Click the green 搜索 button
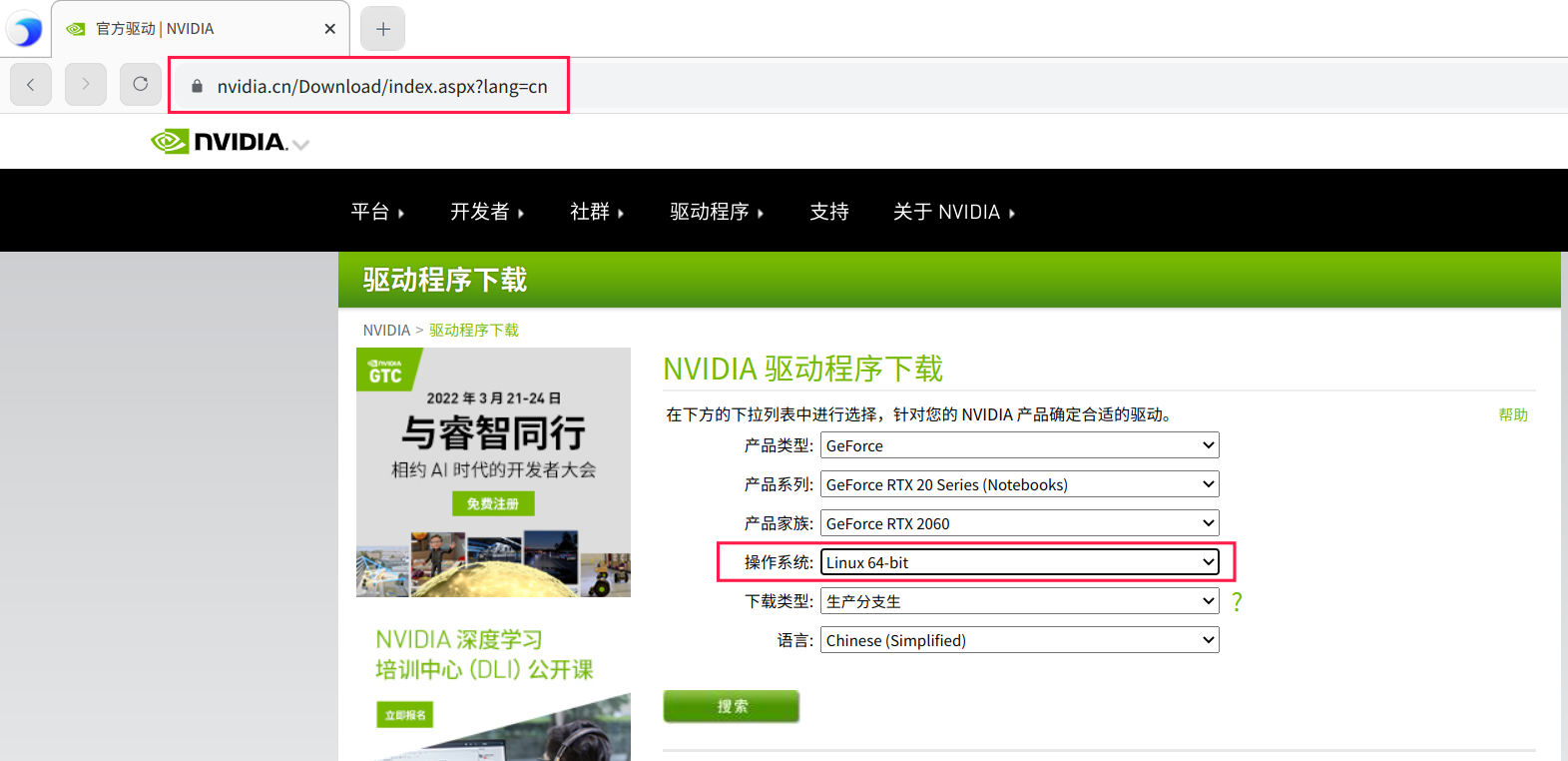 [732, 706]
